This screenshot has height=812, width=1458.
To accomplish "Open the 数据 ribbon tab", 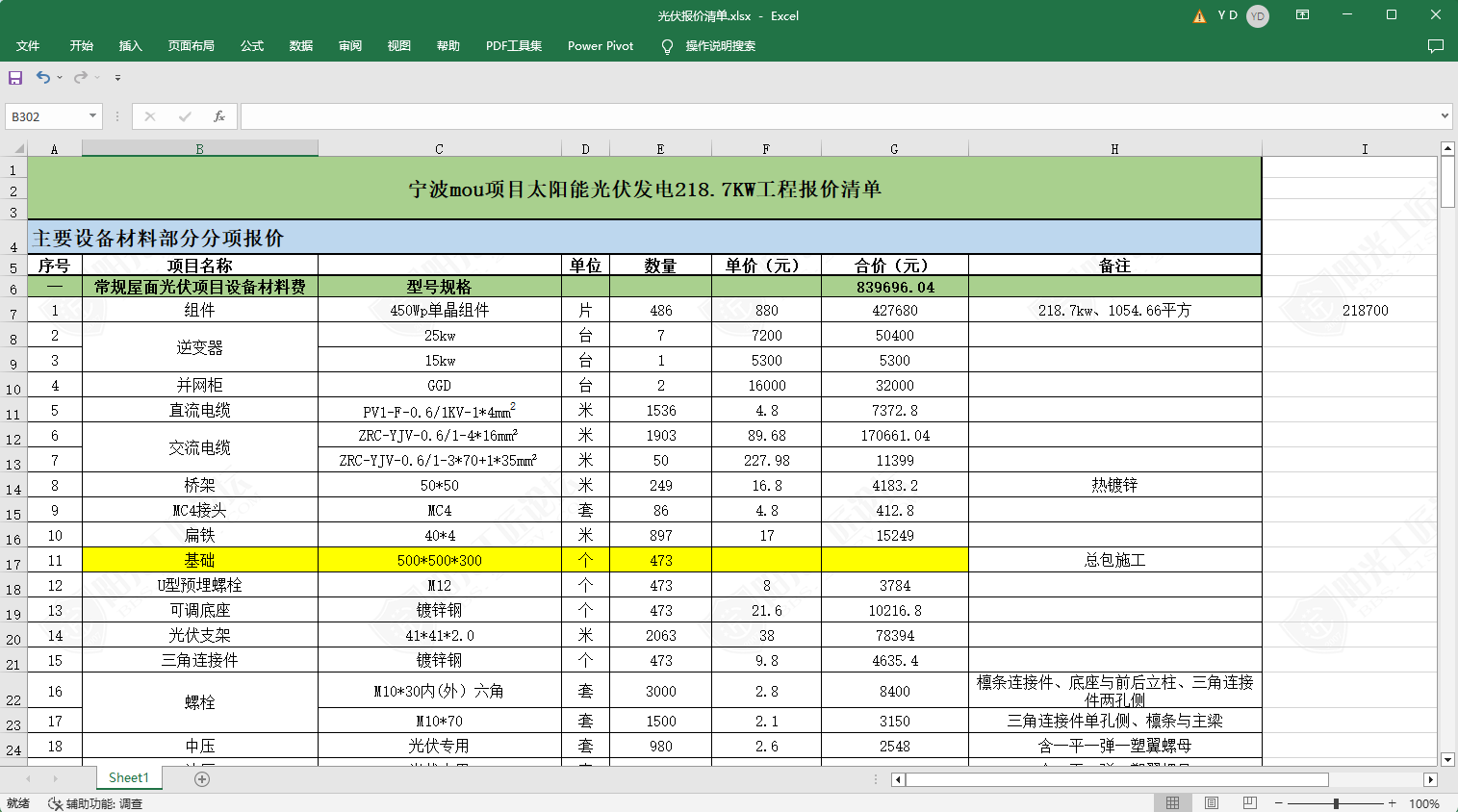I will [x=301, y=46].
